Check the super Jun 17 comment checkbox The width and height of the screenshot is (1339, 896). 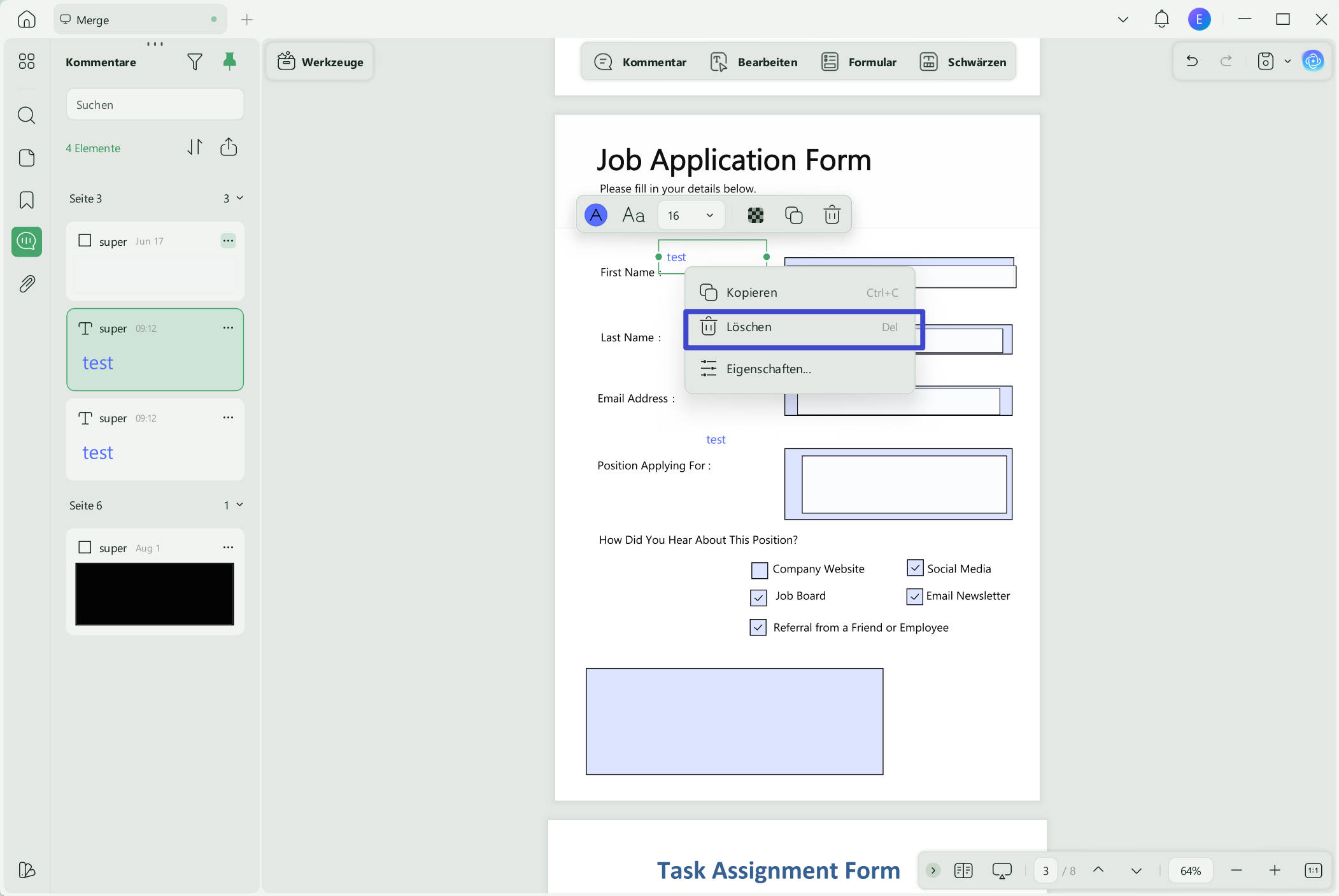point(85,240)
